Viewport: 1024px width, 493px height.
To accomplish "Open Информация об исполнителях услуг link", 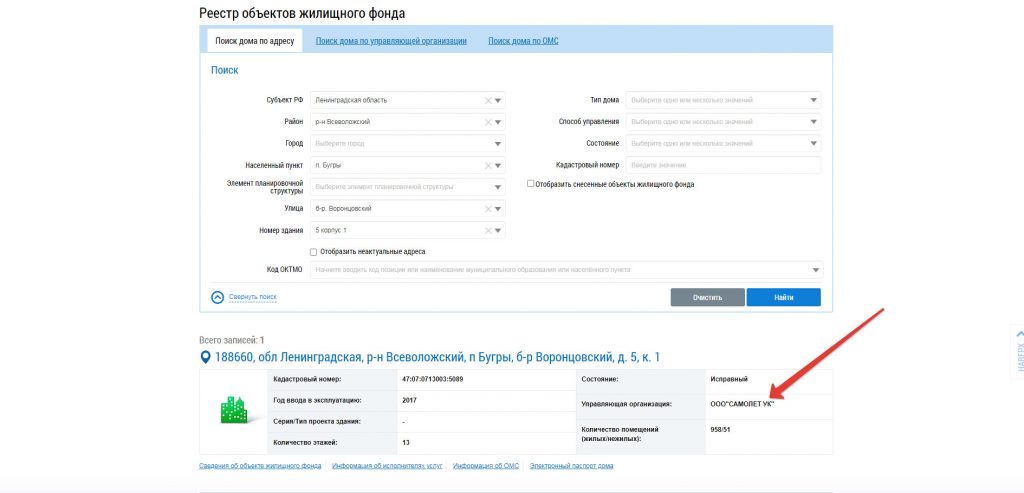I will pos(387,466).
